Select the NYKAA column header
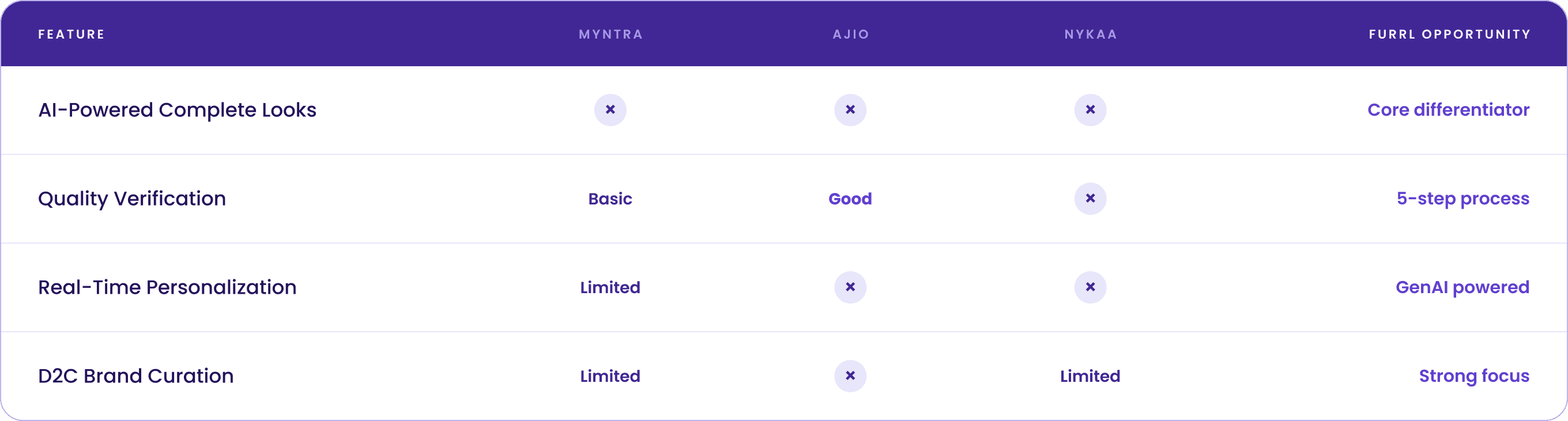Image resolution: width=1568 pixels, height=421 pixels. (1090, 35)
